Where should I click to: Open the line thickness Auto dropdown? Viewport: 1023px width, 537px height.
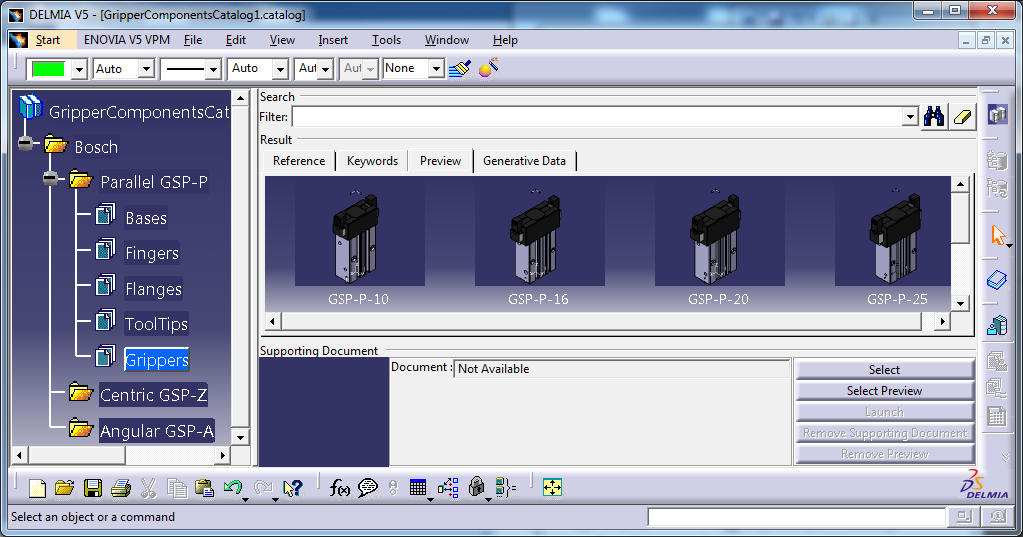(280, 69)
